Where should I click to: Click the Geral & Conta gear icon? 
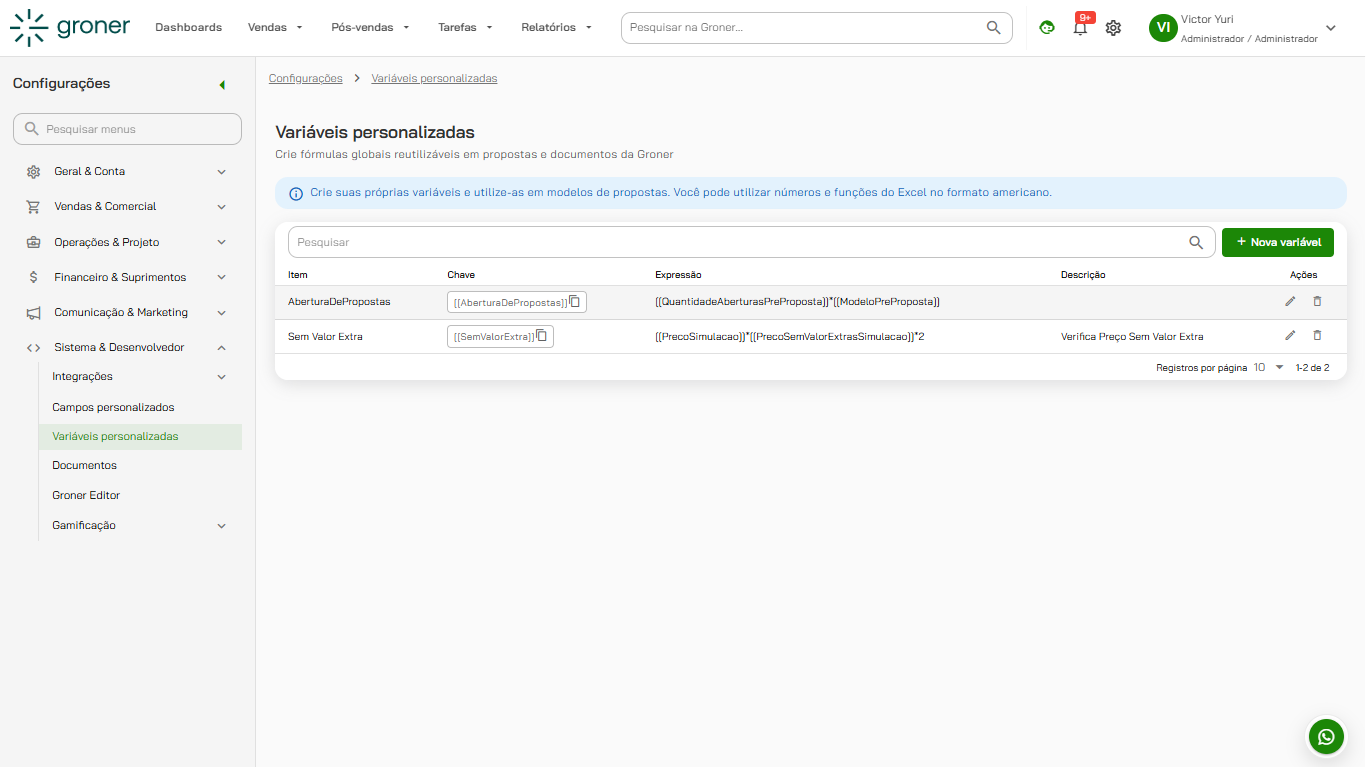click(x=34, y=172)
